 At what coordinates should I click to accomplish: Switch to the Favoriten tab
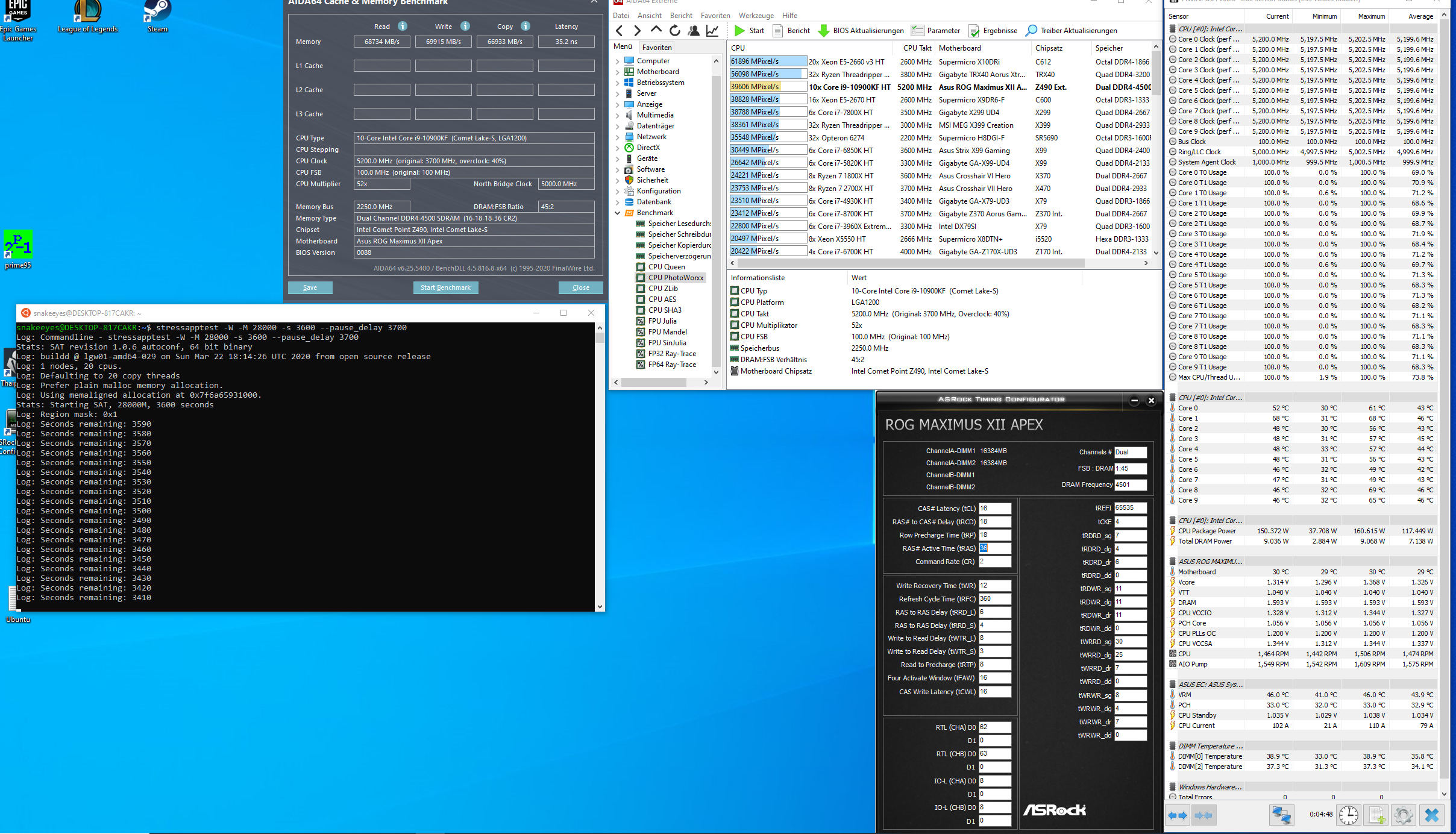(x=656, y=48)
